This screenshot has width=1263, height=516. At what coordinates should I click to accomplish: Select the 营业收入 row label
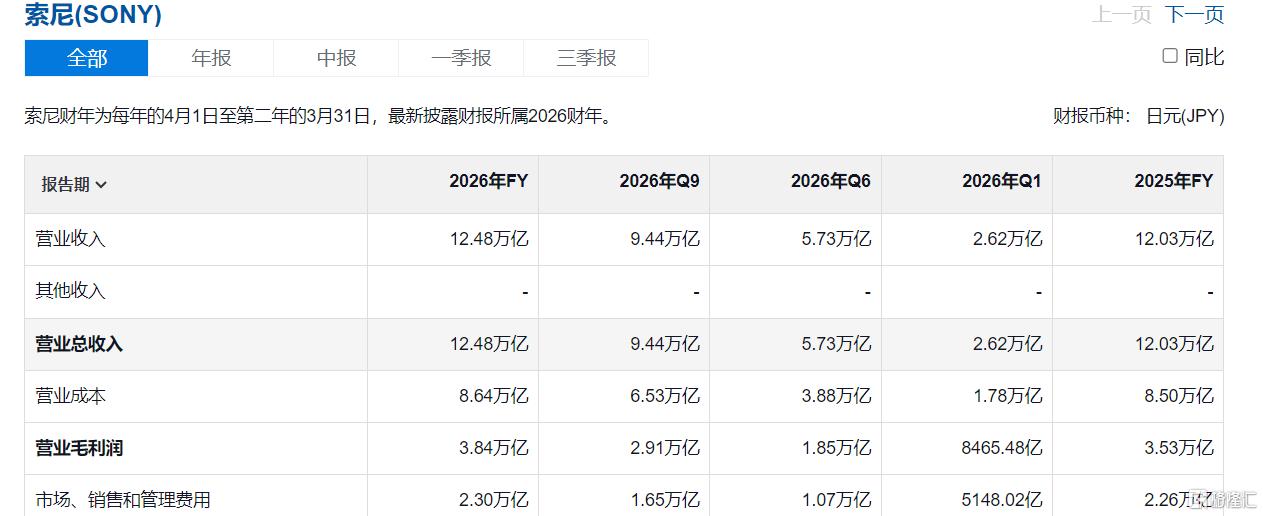click(x=70, y=239)
